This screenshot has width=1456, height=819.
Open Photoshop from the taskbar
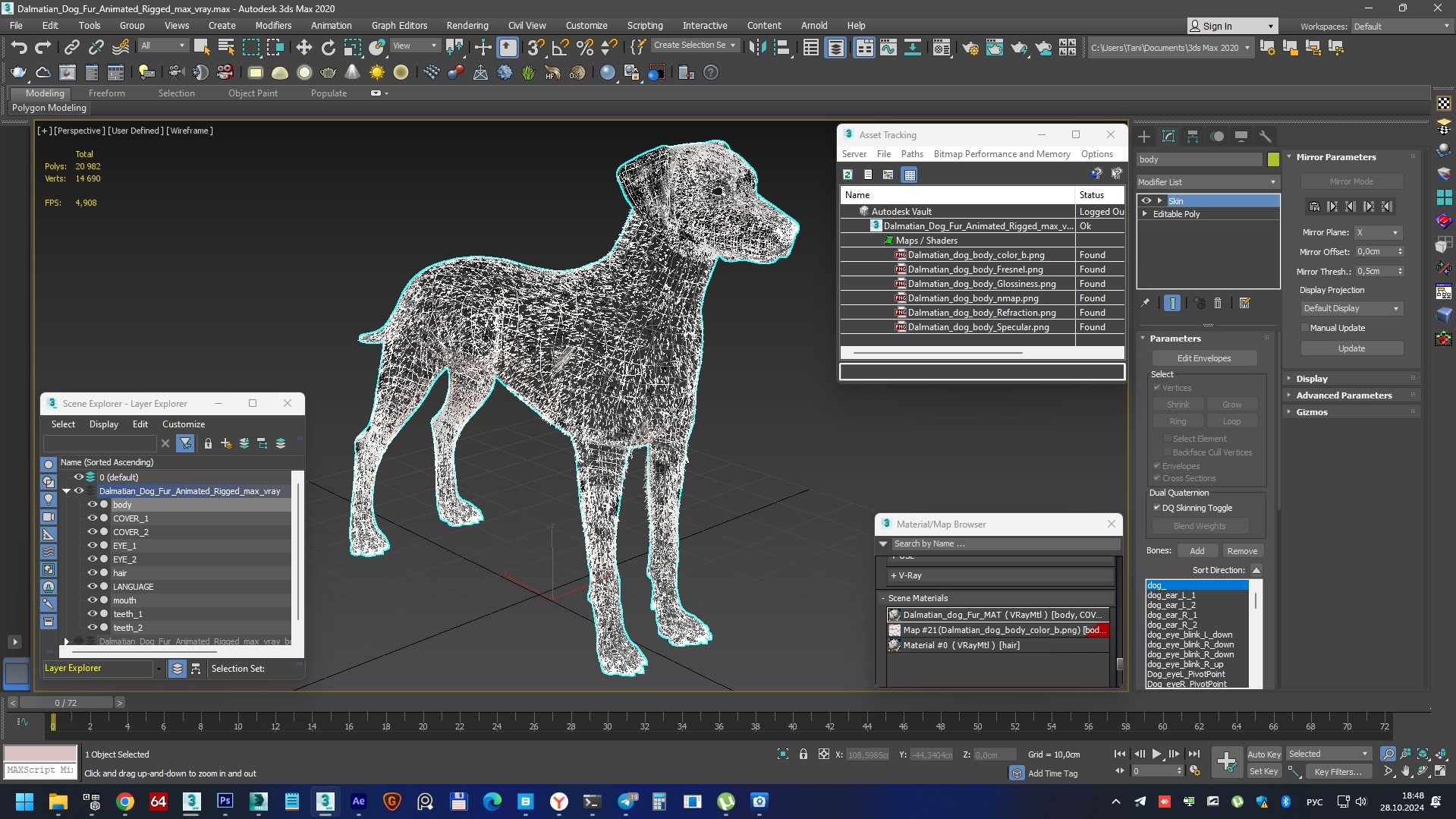(225, 801)
